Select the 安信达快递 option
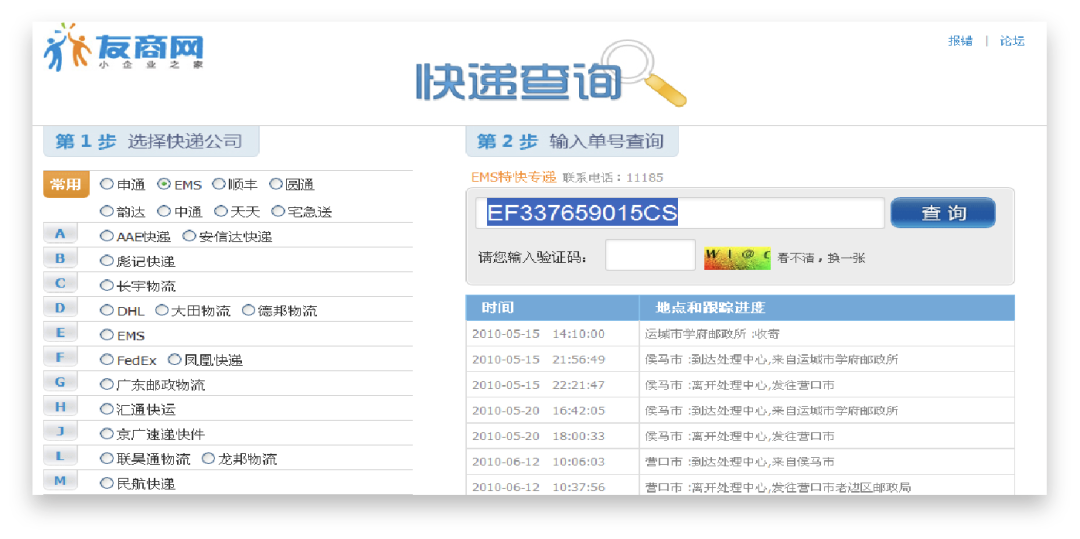Image resolution: width=1080 pixels, height=539 pixels. tap(189, 236)
